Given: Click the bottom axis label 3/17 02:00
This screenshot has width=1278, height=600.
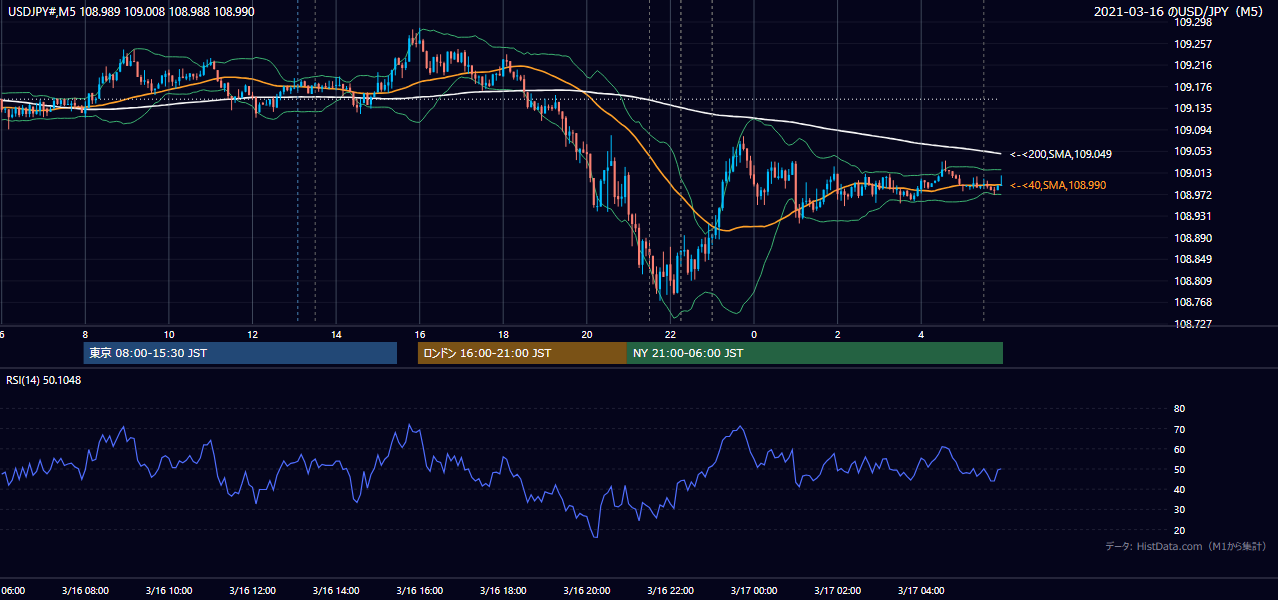Looking at the screenshot, I should (838, 591).
